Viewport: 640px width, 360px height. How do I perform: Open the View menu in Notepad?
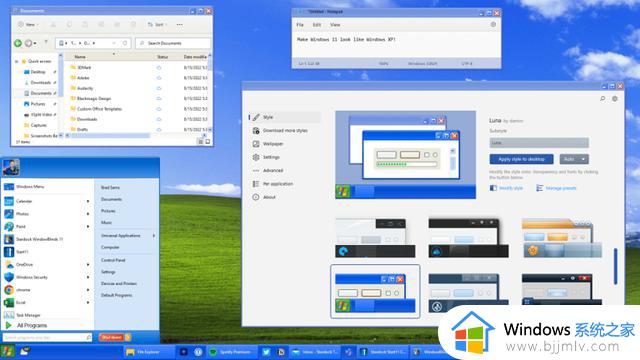coord(335,24)
